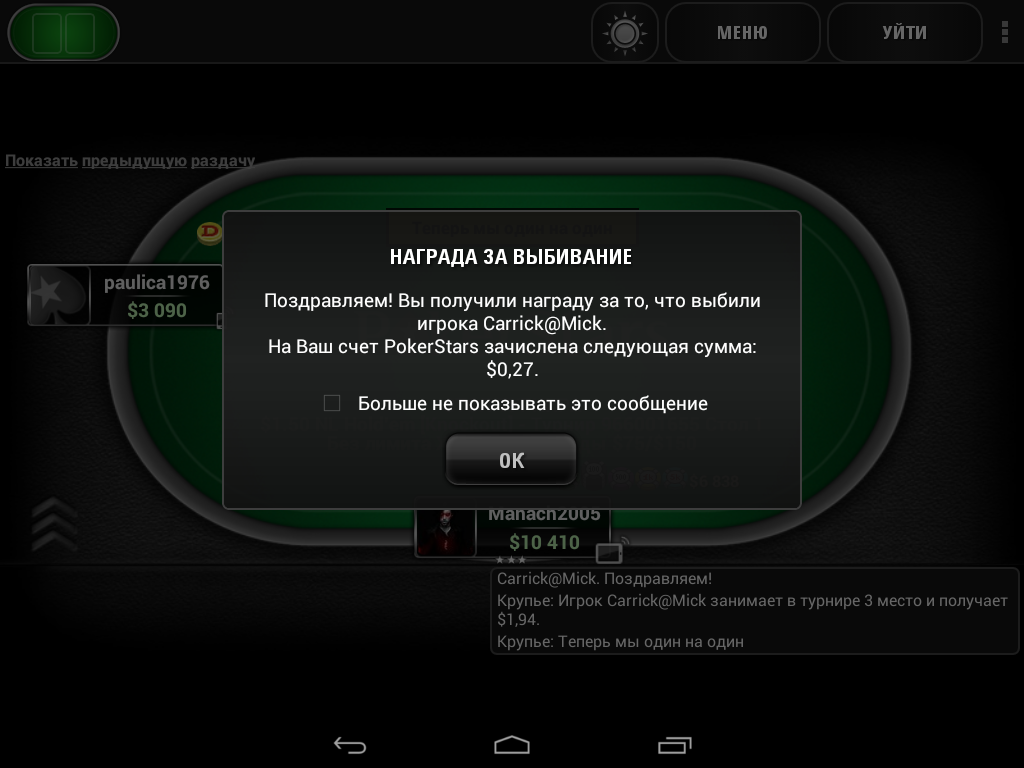Tap the Manach2005 $10 410 stack
This screenshot has width=1024, height=768.
(x=544, y=542)
